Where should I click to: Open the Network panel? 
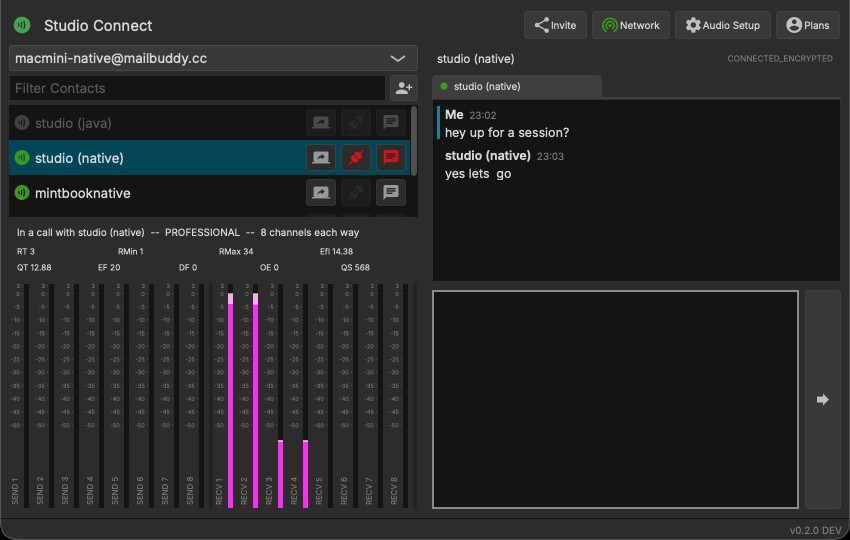630,25
